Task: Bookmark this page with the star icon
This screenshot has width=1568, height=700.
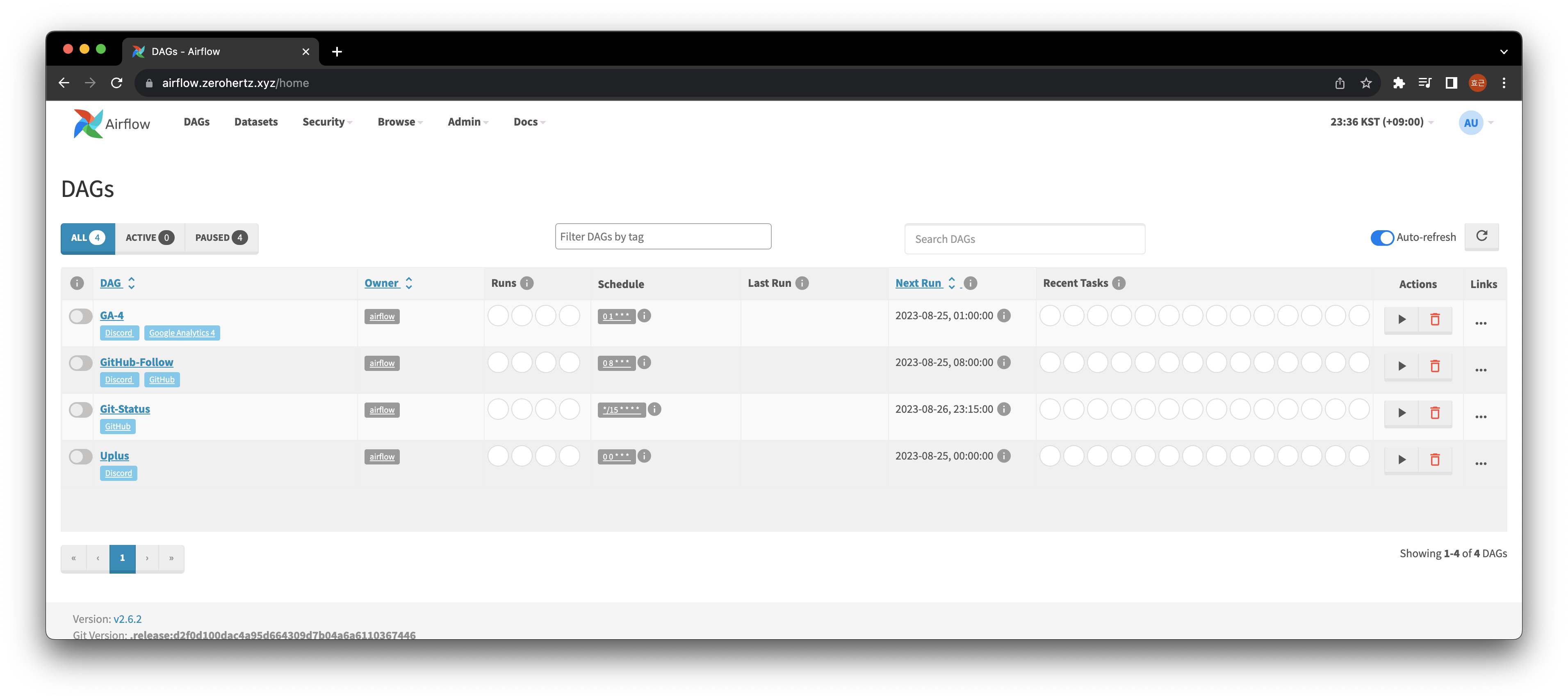Action: [1366, 83]
